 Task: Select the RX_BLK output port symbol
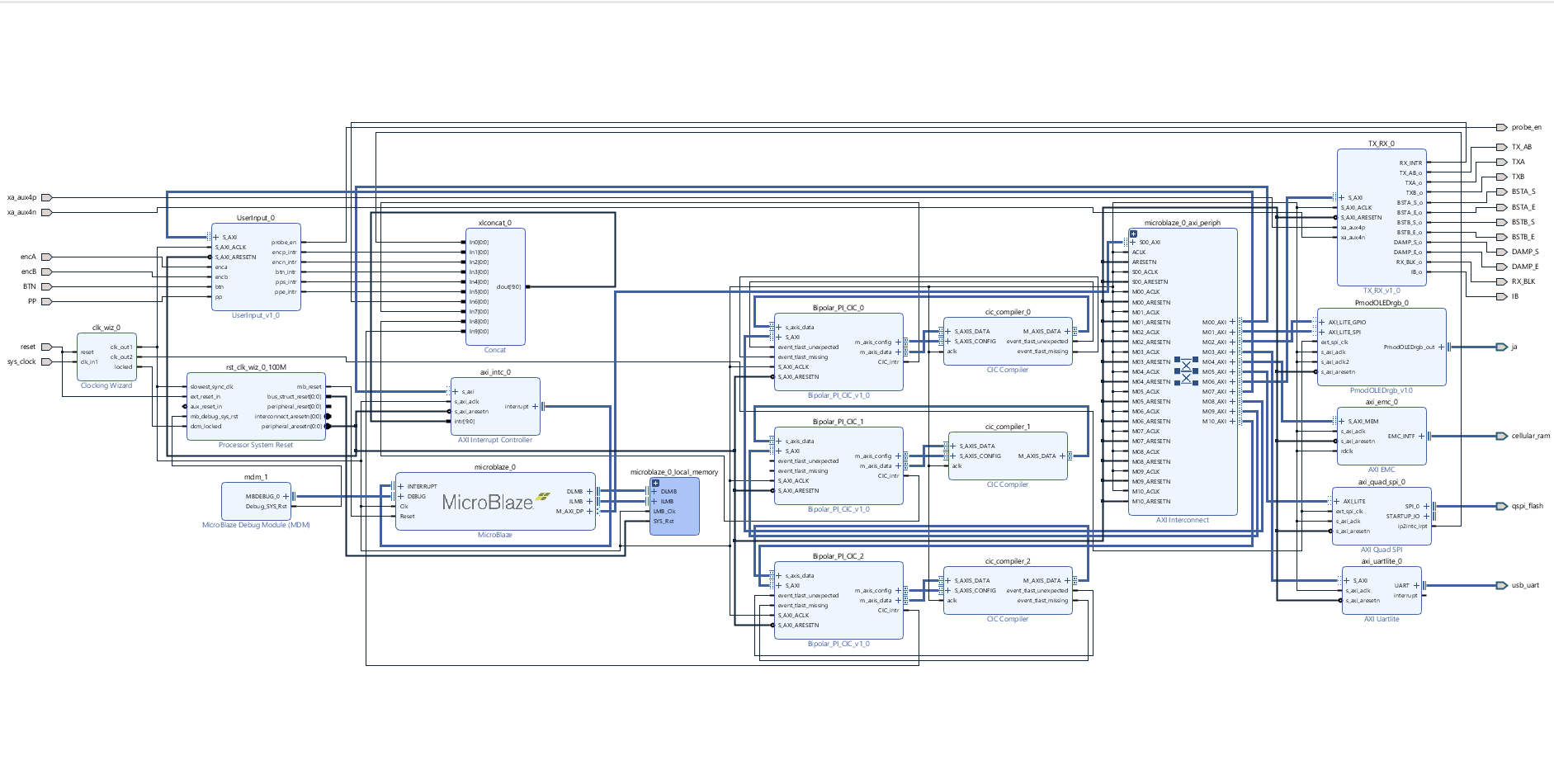(1502, 282)
